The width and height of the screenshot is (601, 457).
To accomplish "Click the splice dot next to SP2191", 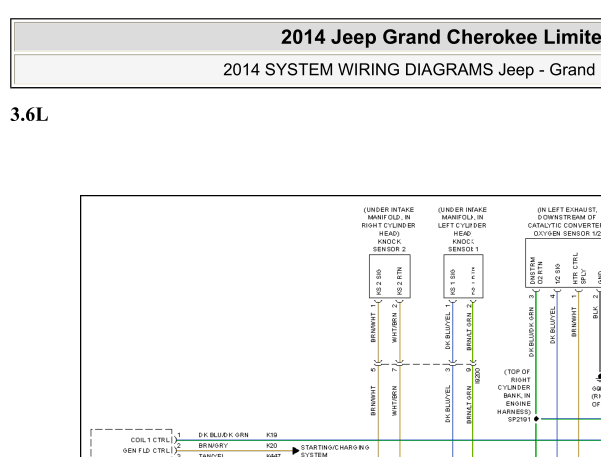I will 536,419.
